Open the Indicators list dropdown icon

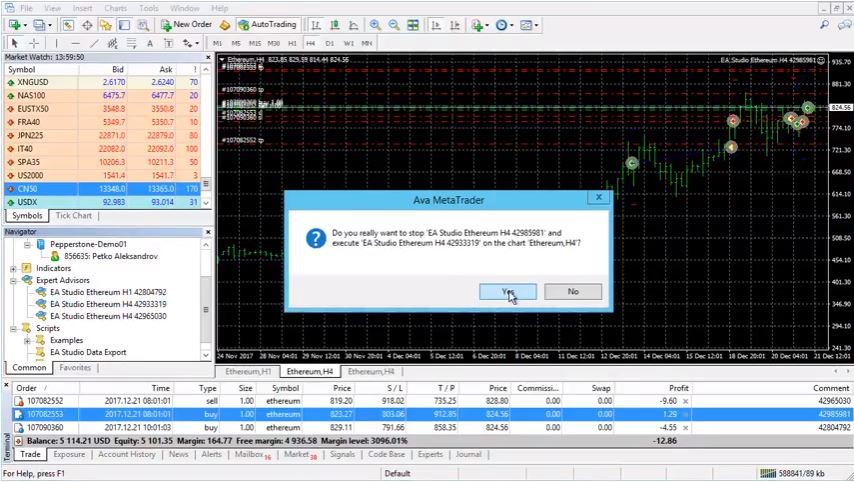(480, 25)
